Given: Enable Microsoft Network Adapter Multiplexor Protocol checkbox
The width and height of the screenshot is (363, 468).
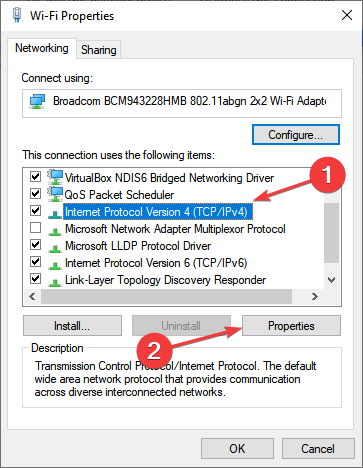Looking at the screenshot, I should tap(35, 228).
